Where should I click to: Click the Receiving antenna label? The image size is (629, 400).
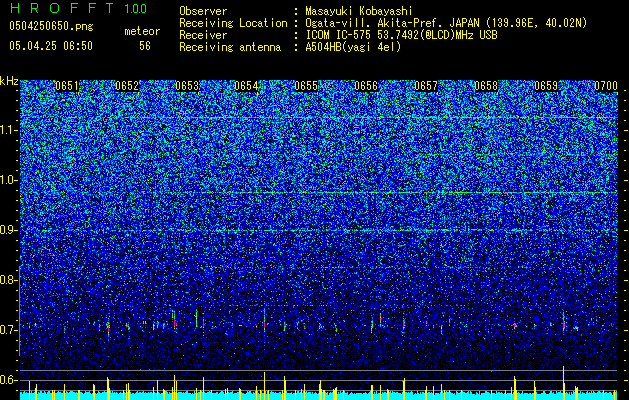click(230, 47)
